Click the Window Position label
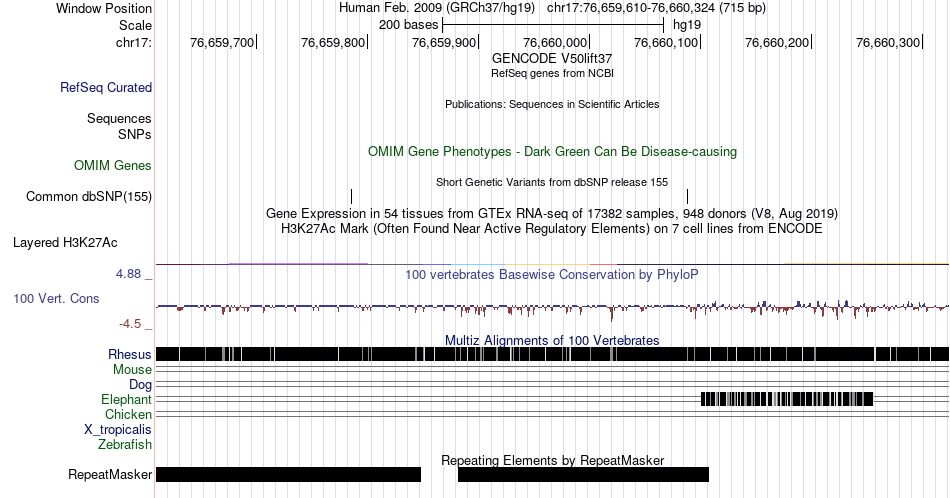 pos(104,8)
